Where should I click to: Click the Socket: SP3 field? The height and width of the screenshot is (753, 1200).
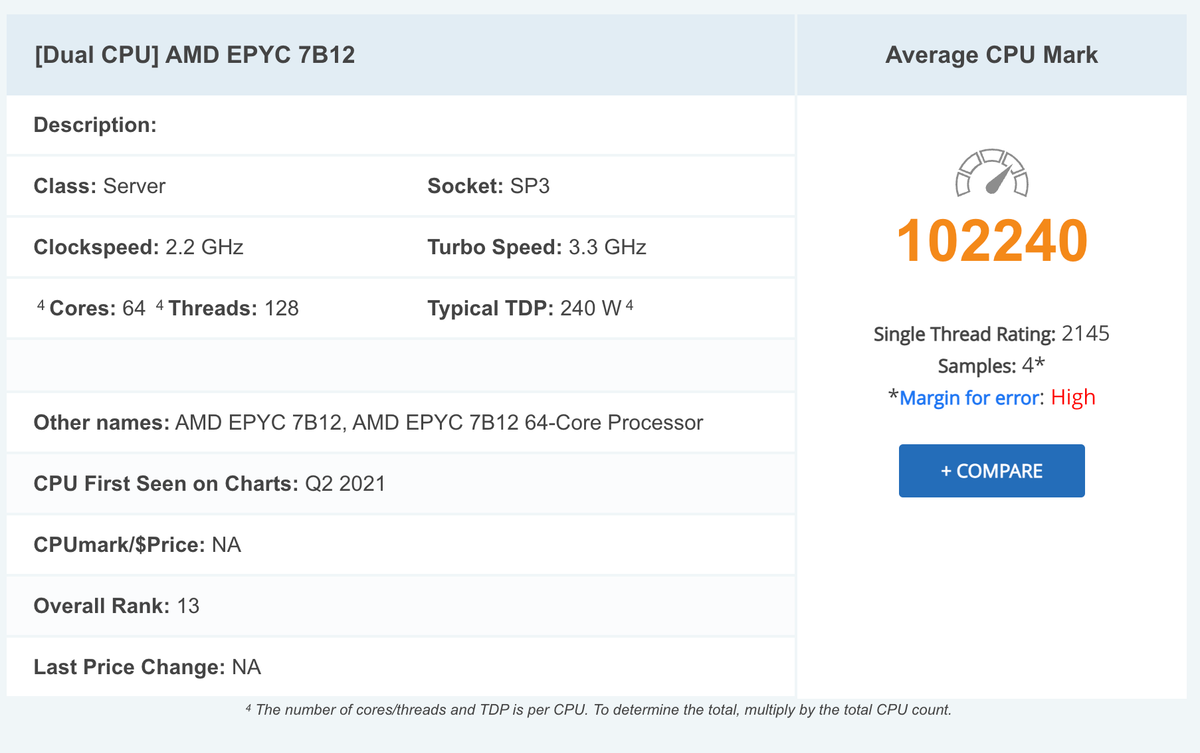click(488, 186)
